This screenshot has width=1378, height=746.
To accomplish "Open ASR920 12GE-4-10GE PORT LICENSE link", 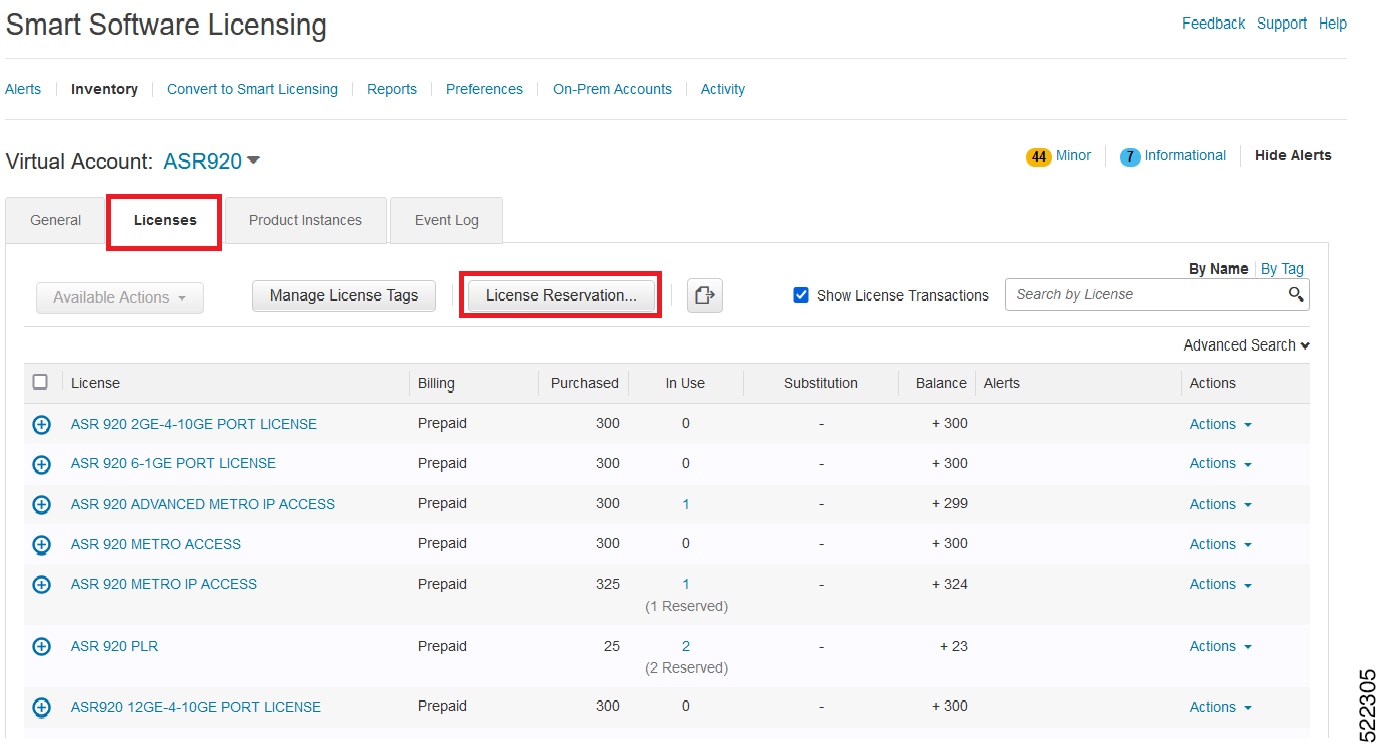I will (196, 707).
